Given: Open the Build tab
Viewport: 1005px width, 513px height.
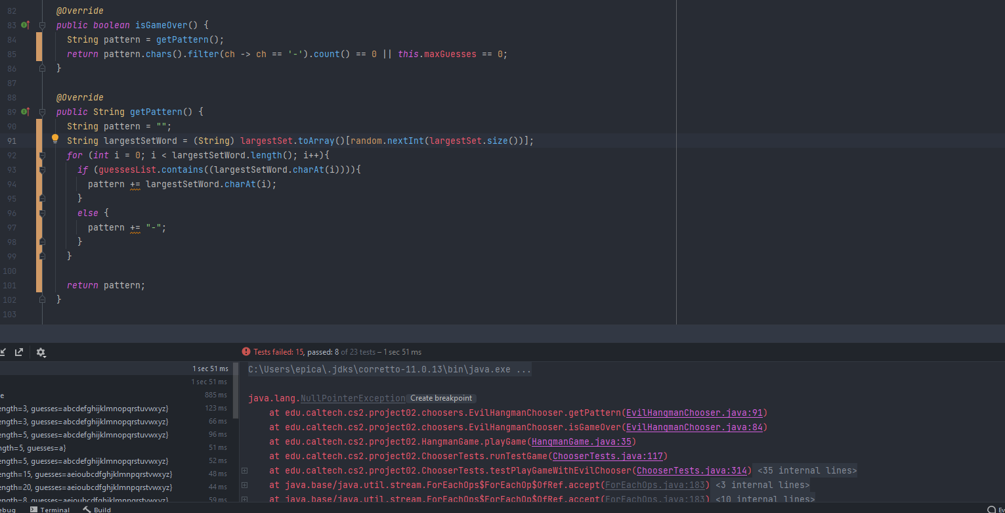Looking at the screenshot, I should coord(102,509).
